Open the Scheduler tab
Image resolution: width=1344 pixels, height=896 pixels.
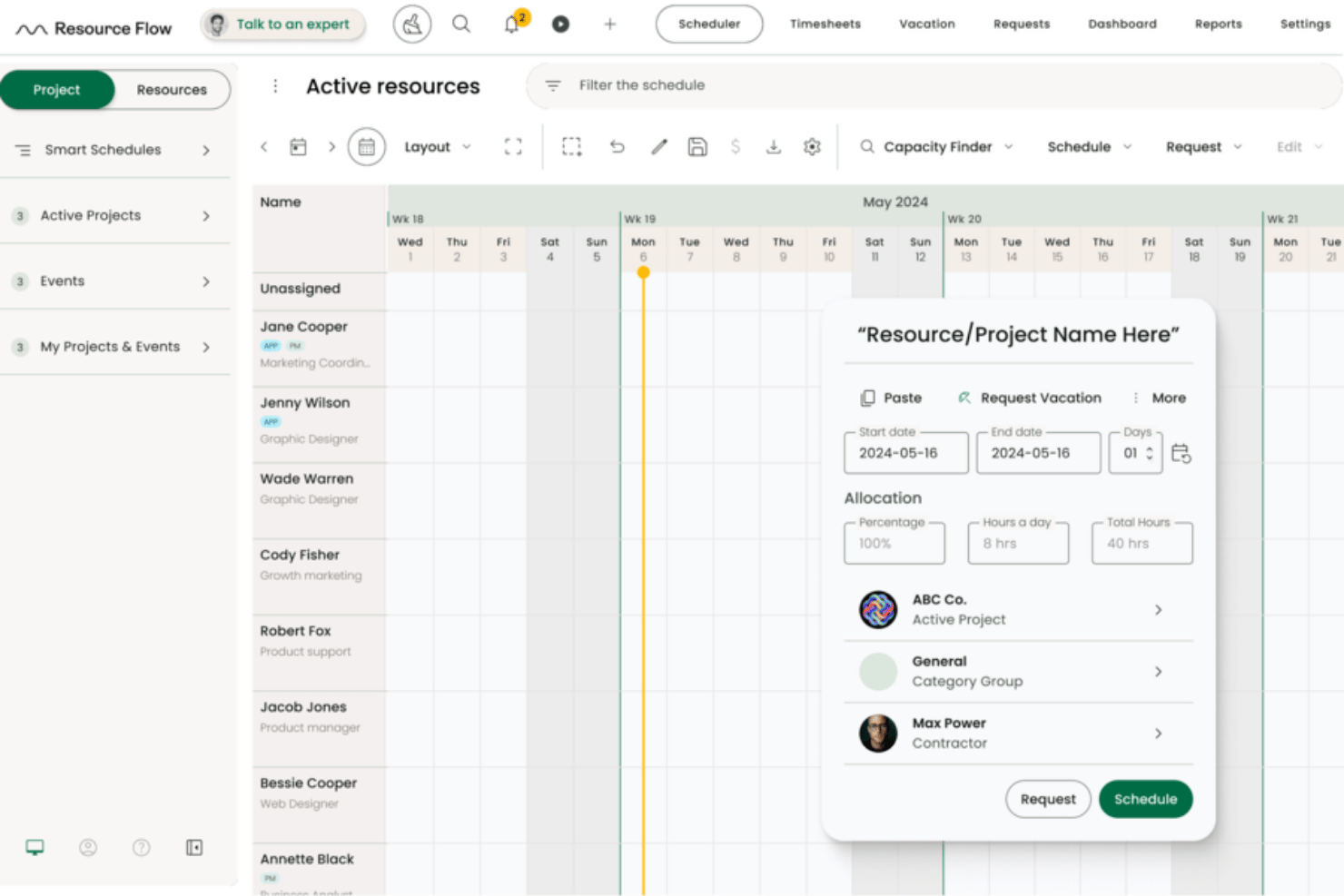pyautogui.click(x=709, y=24)
